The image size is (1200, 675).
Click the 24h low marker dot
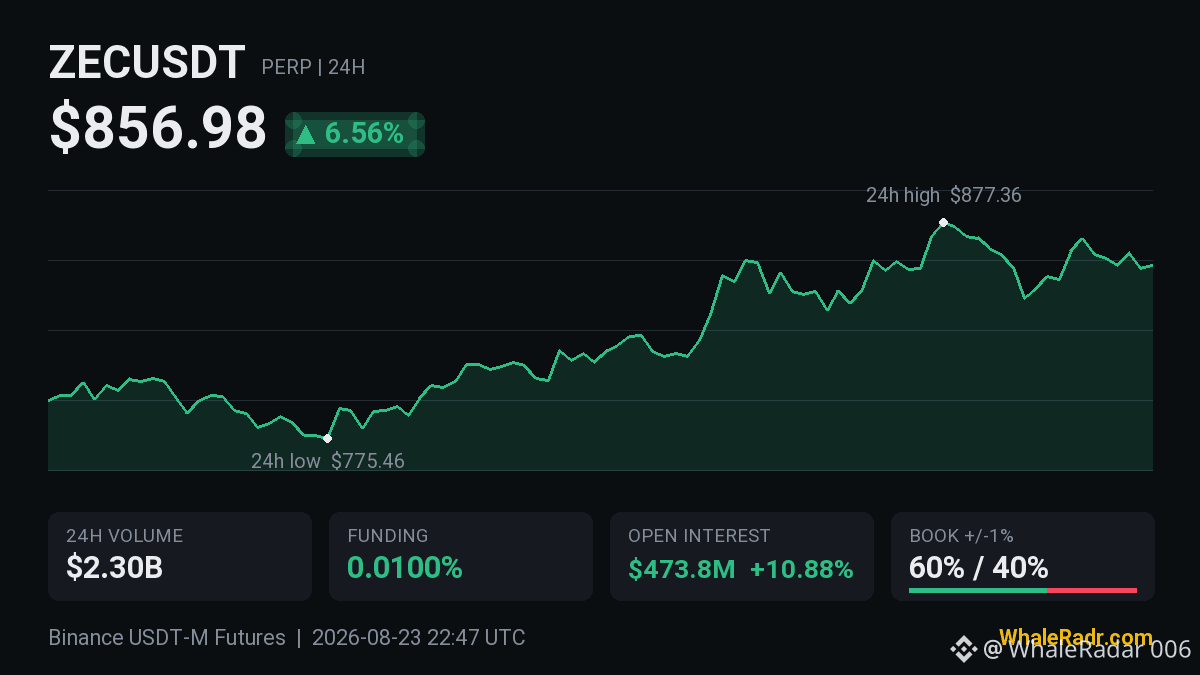327,438
